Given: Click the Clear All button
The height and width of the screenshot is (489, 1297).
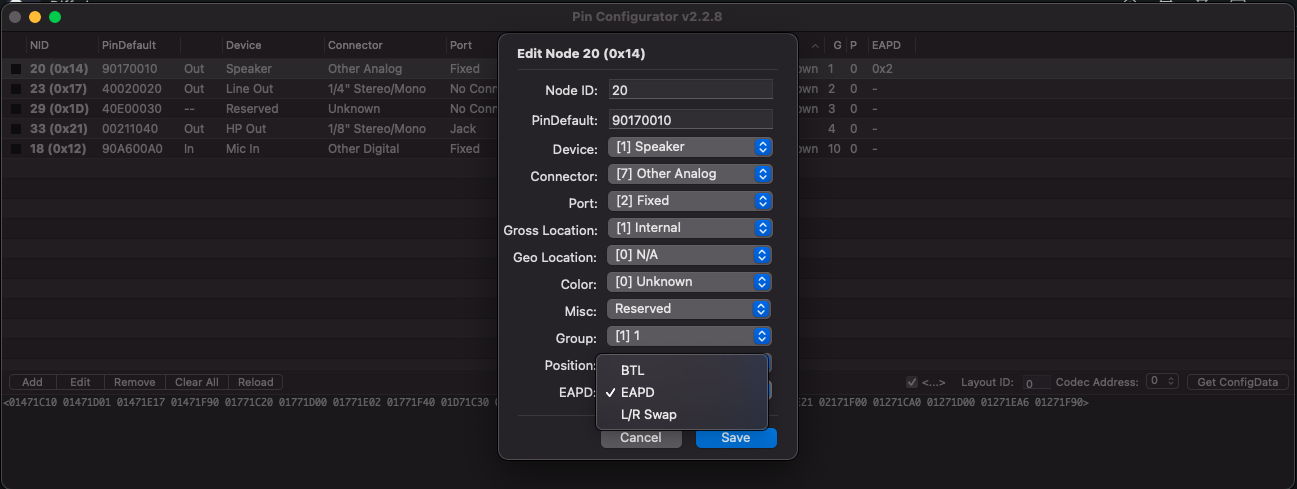Looking at the screenshot, I should tap(197, 382).
